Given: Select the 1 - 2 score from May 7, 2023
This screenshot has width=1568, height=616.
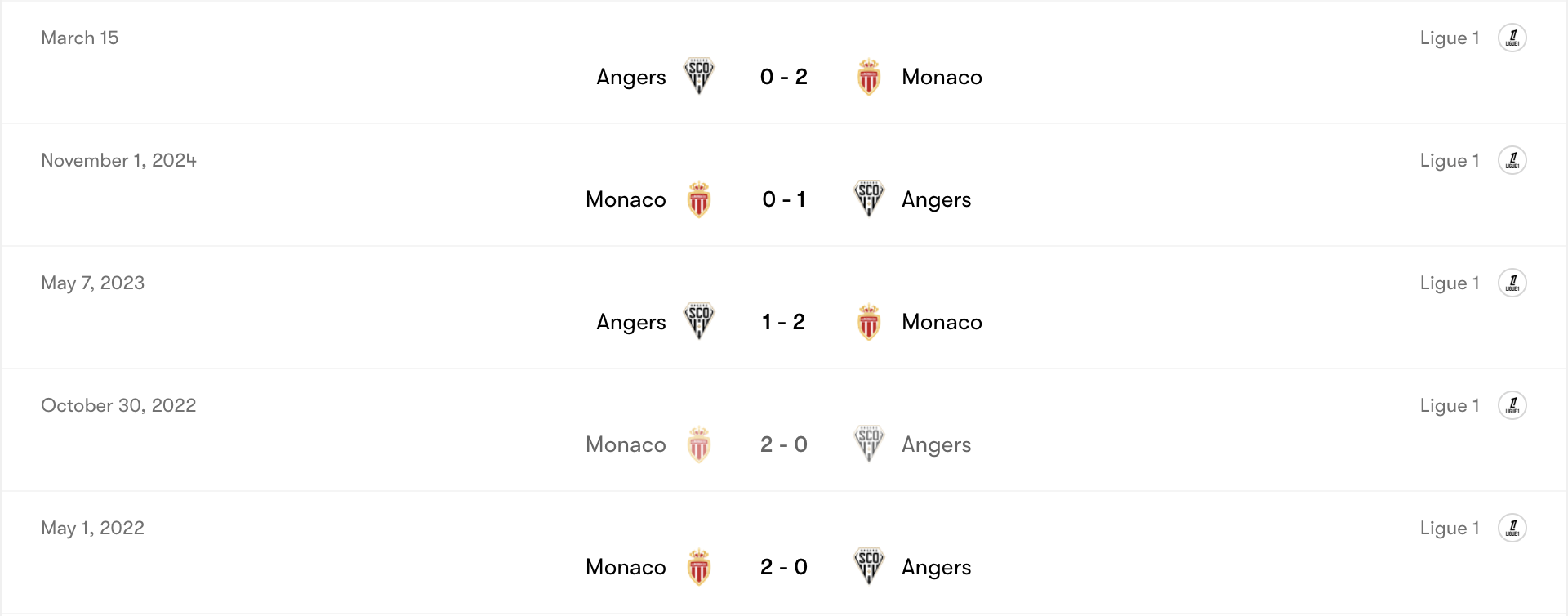Looking at the screenshot, I should tap(784, 322).
